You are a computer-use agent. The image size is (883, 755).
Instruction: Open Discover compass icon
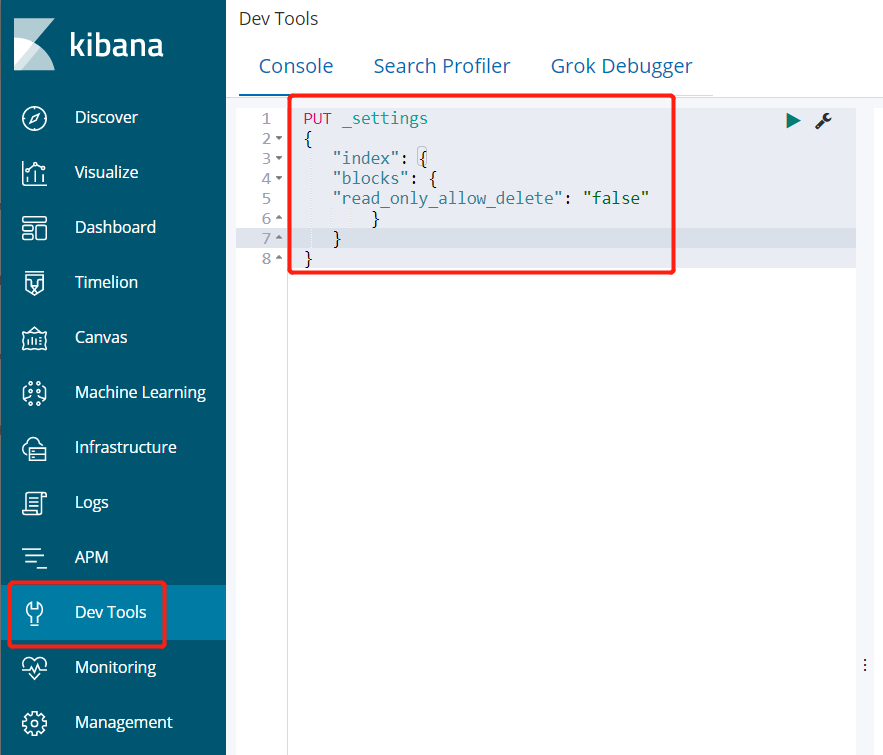point(34,118)
